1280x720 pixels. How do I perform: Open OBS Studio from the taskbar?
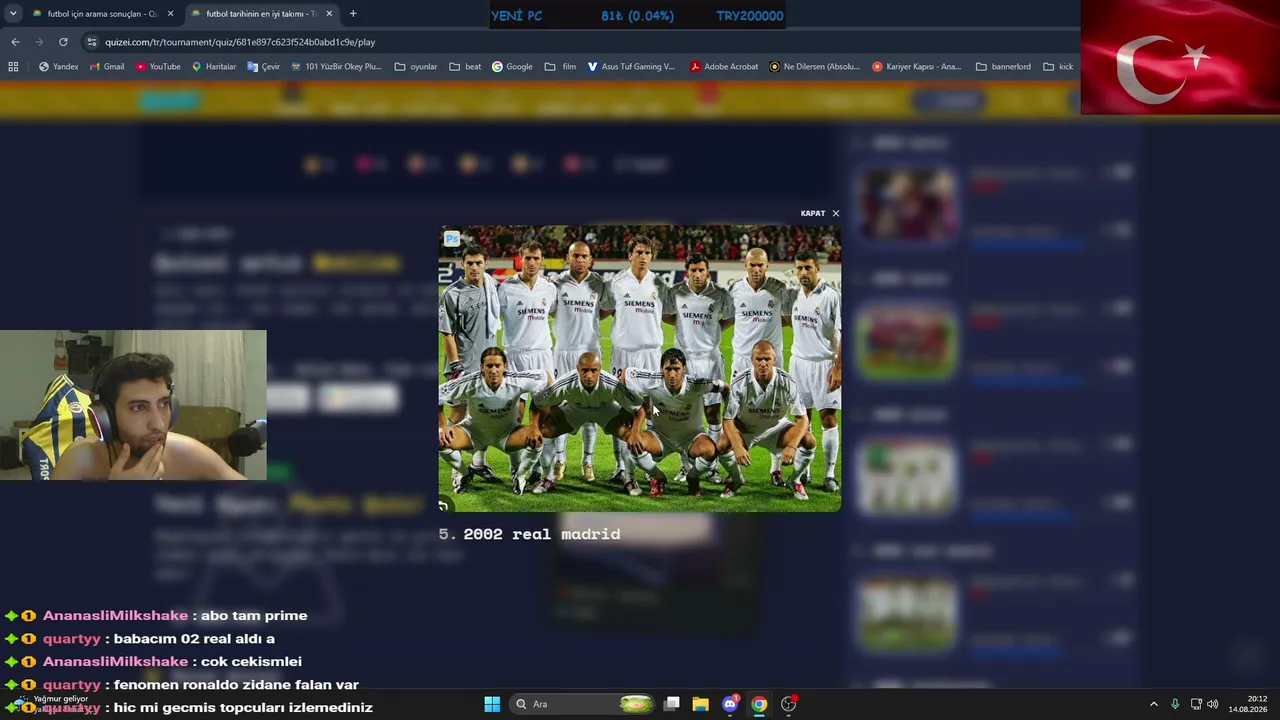click(788, 704)
